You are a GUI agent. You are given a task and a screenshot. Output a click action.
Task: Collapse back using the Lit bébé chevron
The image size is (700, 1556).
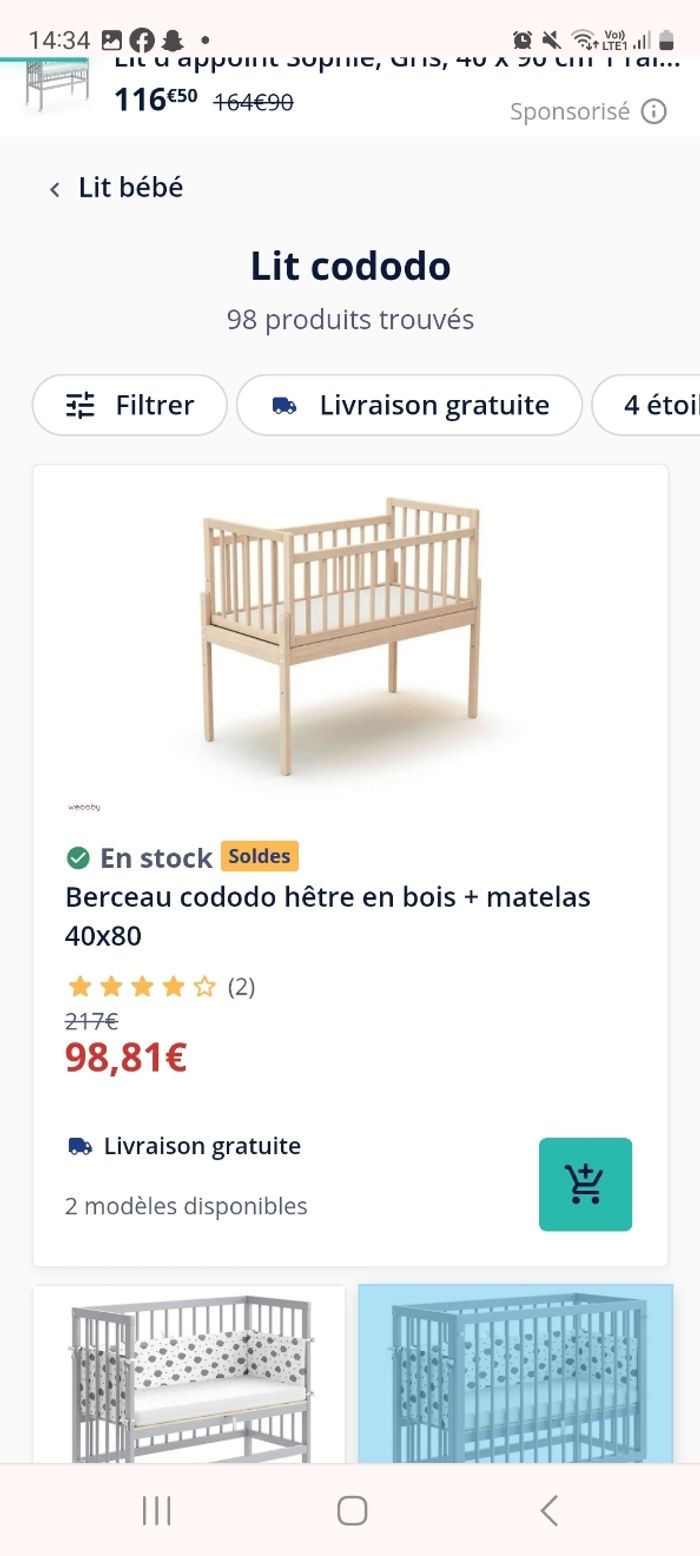tap(55, 187)
